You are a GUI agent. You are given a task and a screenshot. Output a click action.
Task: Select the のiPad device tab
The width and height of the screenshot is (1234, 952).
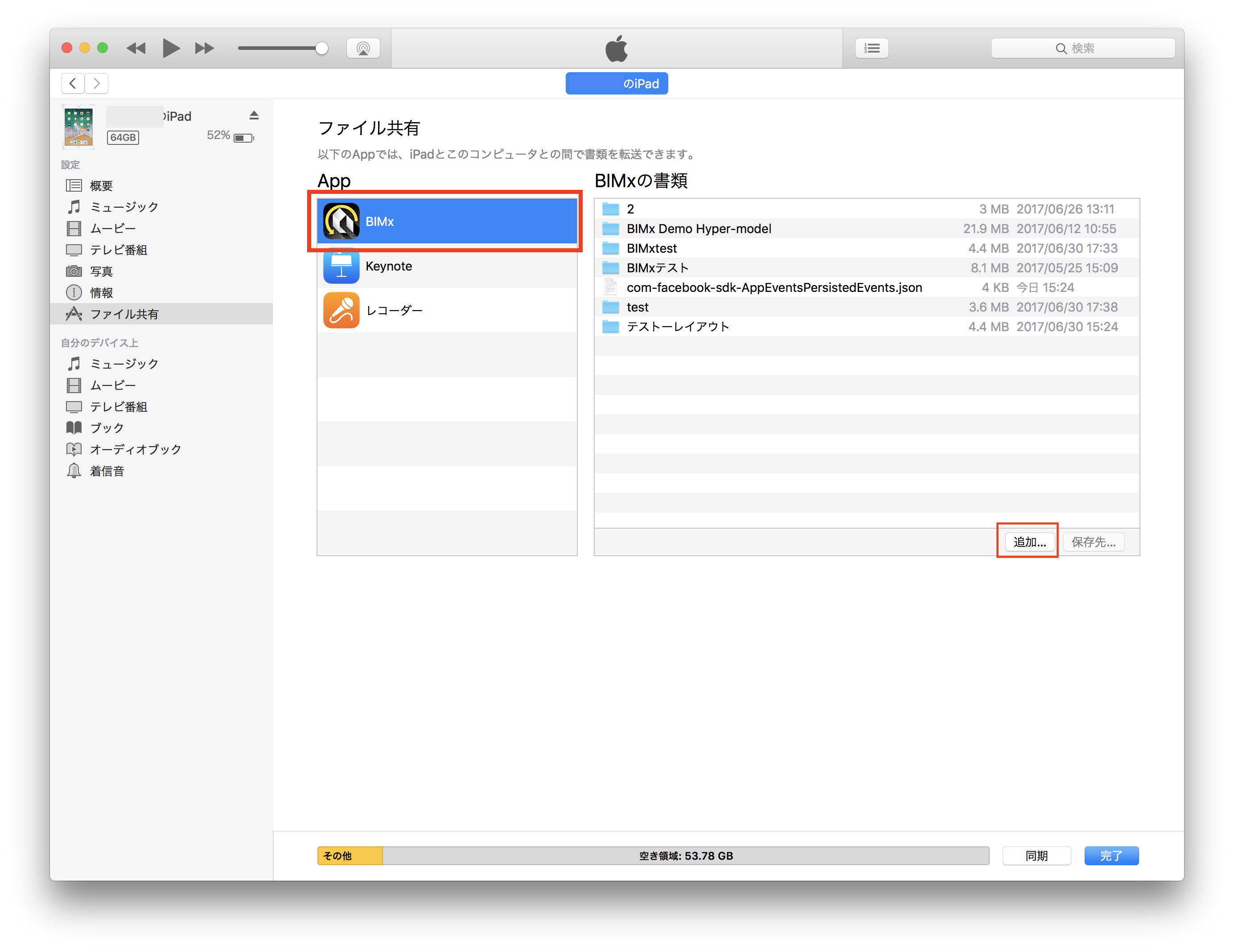617,84
